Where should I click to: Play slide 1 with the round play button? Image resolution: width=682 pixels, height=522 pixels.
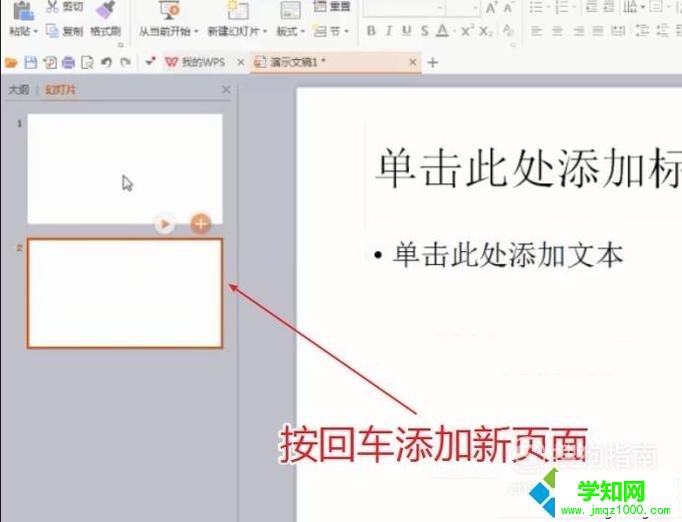coord(164,224)
